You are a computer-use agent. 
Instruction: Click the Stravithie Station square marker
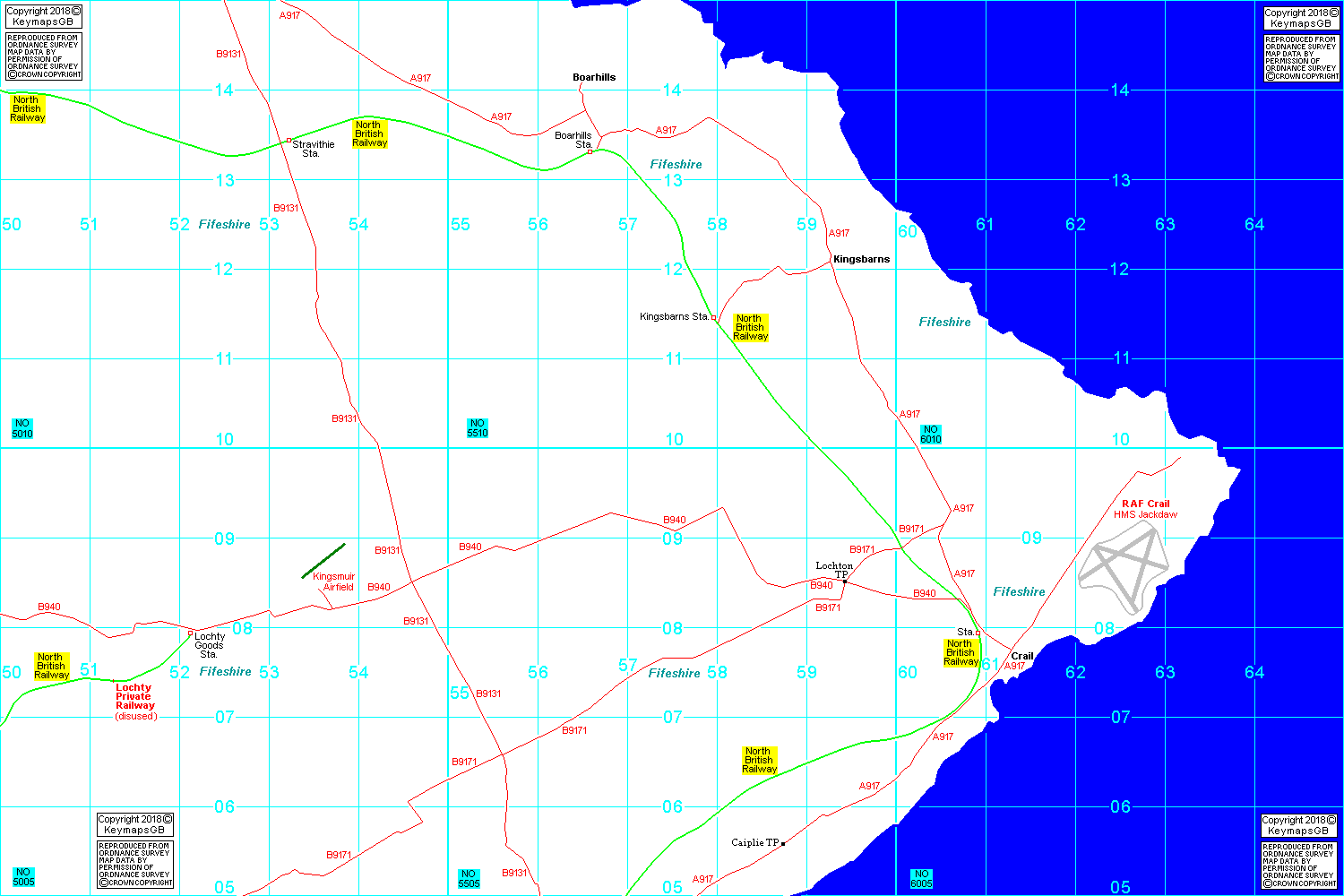[289, 141]
